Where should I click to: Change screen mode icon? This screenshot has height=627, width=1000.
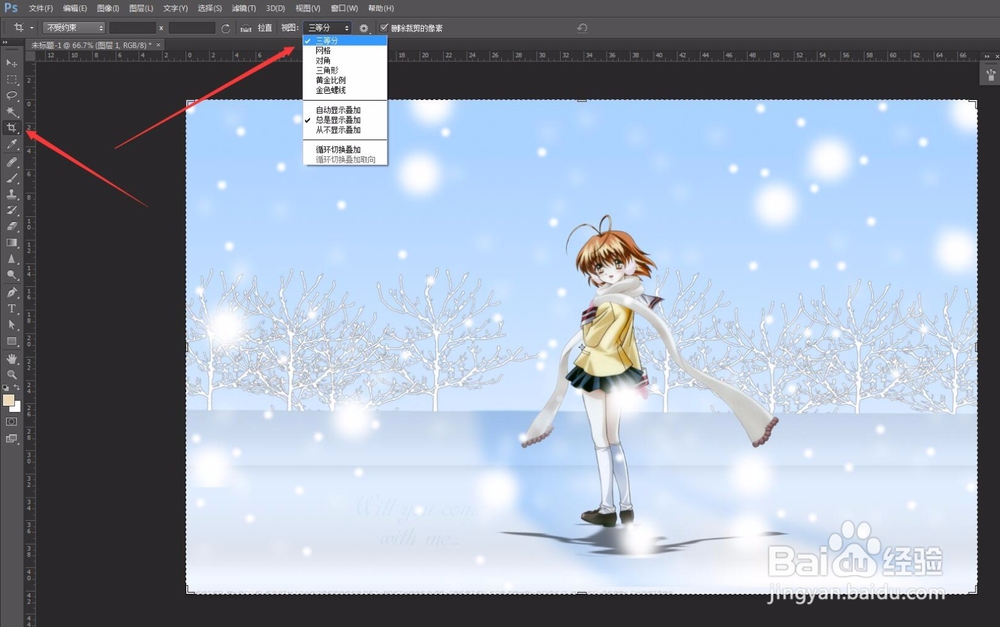(x=11, y=438)
